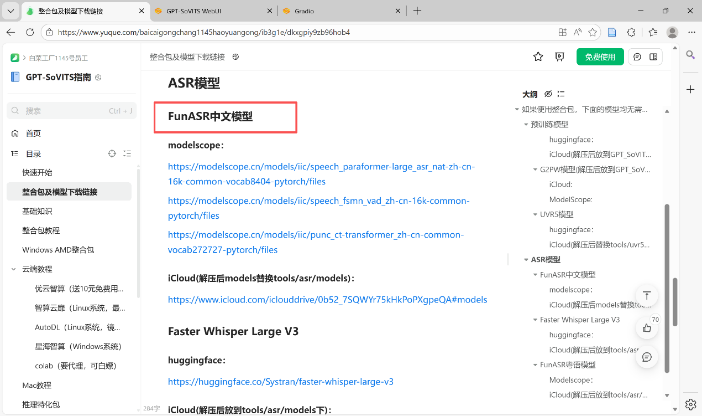
Task: Toggle the outline visibility eye icon next to 大纲
Action: (547, 93)
